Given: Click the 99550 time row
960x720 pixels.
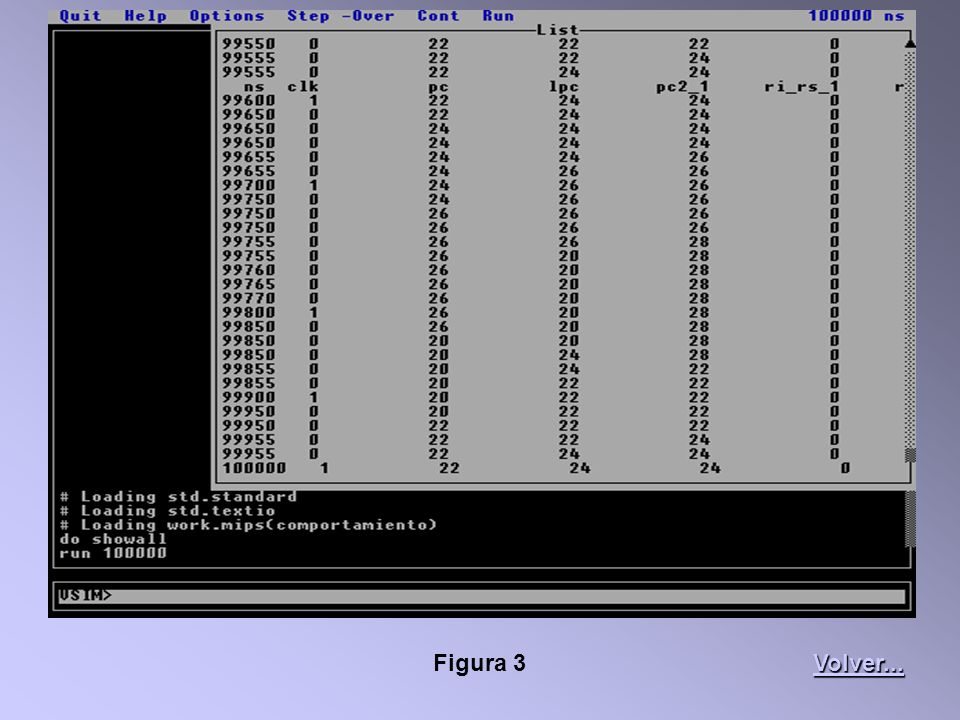Looking at the screenshot, I should (531, 44).
